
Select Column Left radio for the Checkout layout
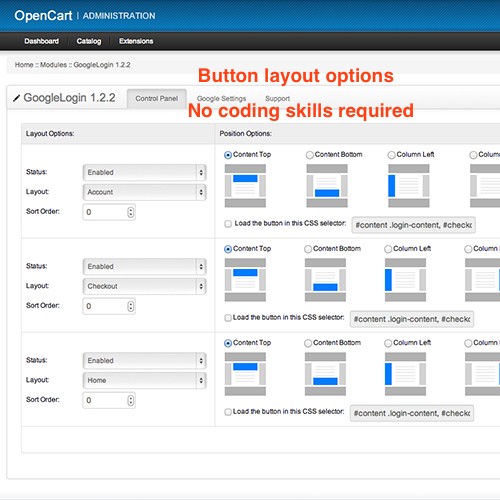pyautogui.click(x=388, y=249)
